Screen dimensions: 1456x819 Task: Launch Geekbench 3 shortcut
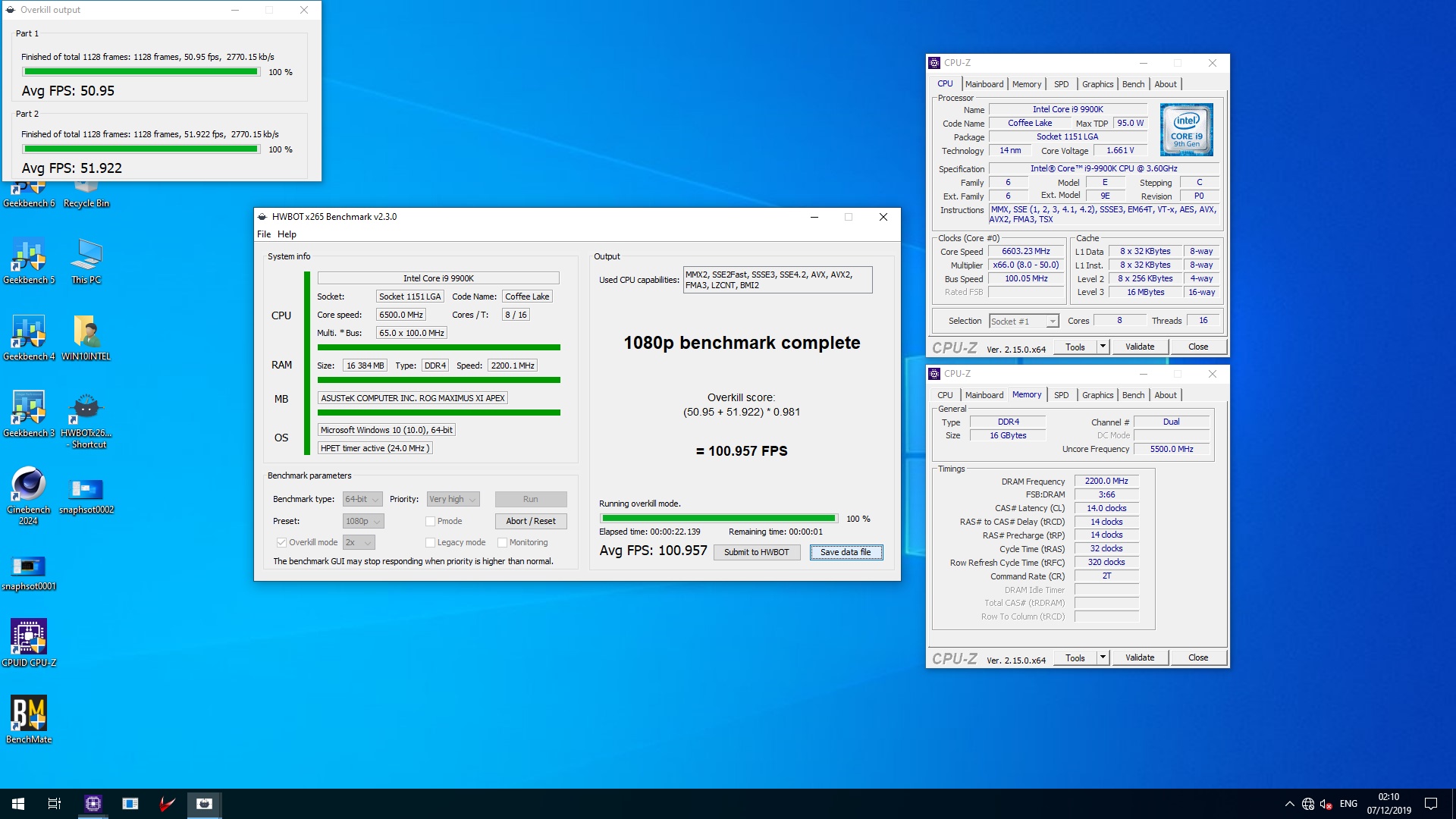click(29, 415)
